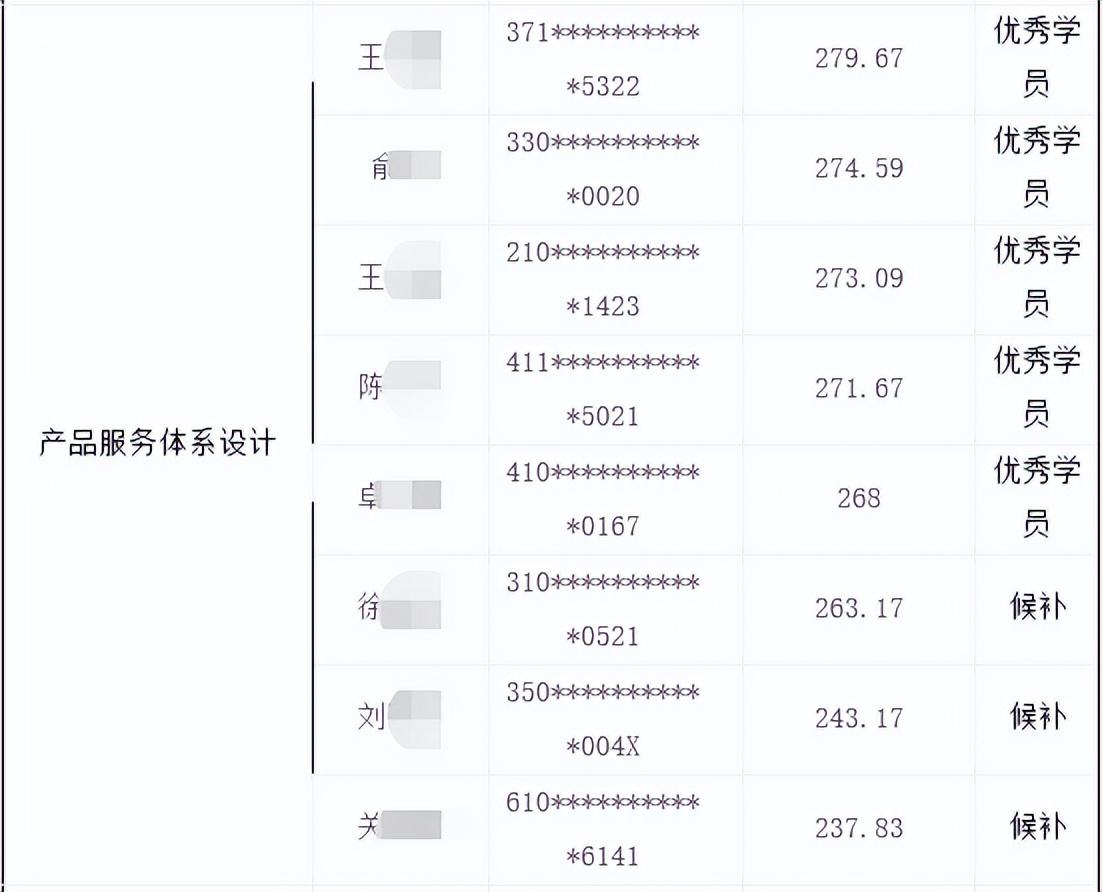The width and height of the screenshot is (1102, 892).
Task: Select the ID number ending in 5322
Action: pyautogui.click(x=602, y=60)
